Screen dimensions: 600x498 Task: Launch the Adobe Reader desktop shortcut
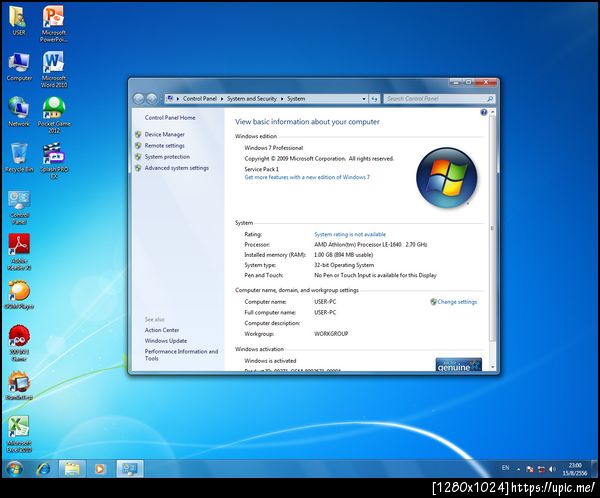point(19,252)
